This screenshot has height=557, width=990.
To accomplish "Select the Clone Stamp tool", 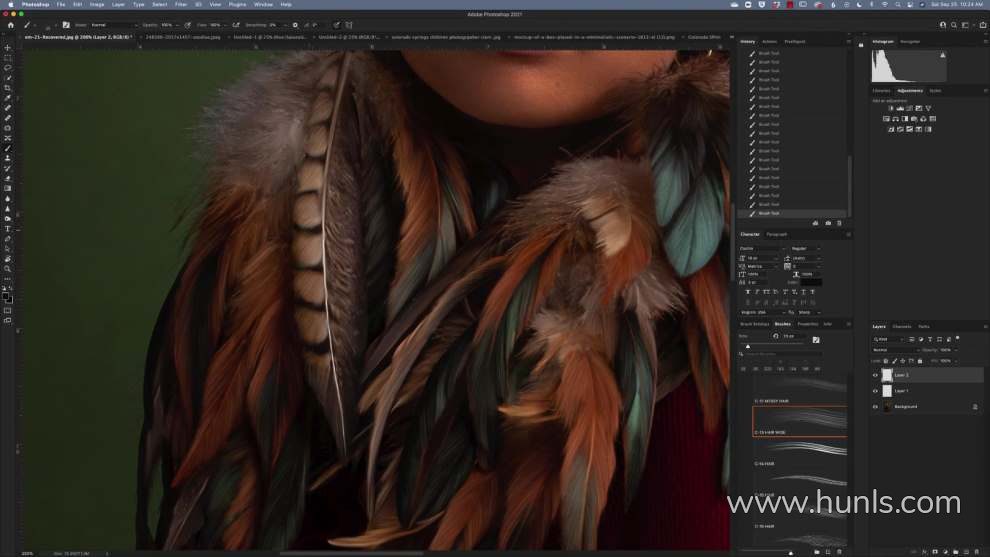I will point(8,158).
